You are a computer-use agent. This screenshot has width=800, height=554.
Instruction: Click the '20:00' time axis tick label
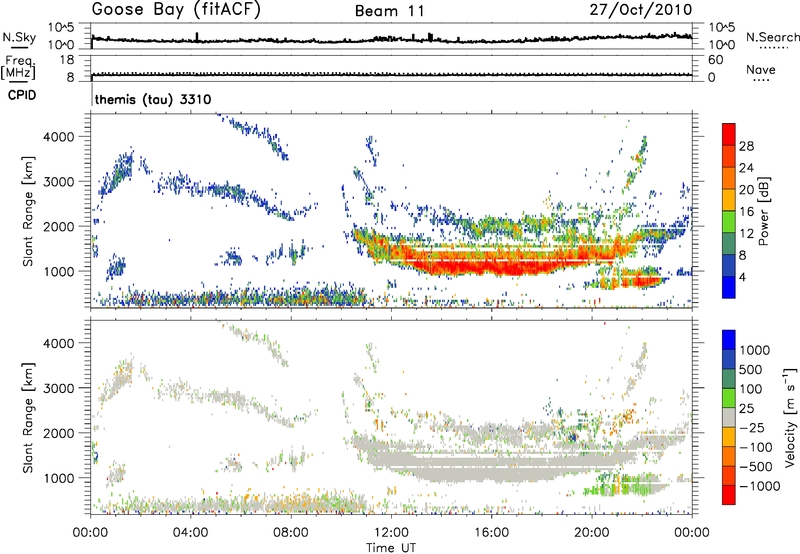coord(591,533)
